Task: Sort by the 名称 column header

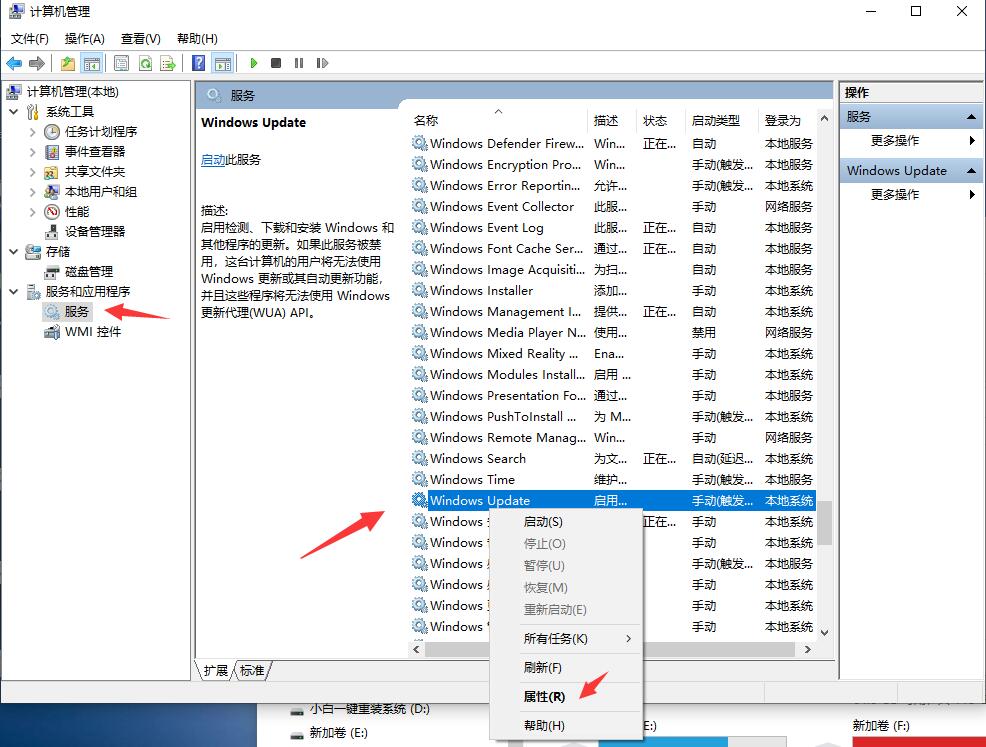Action: pyautogui.click(x=499, y=120)
